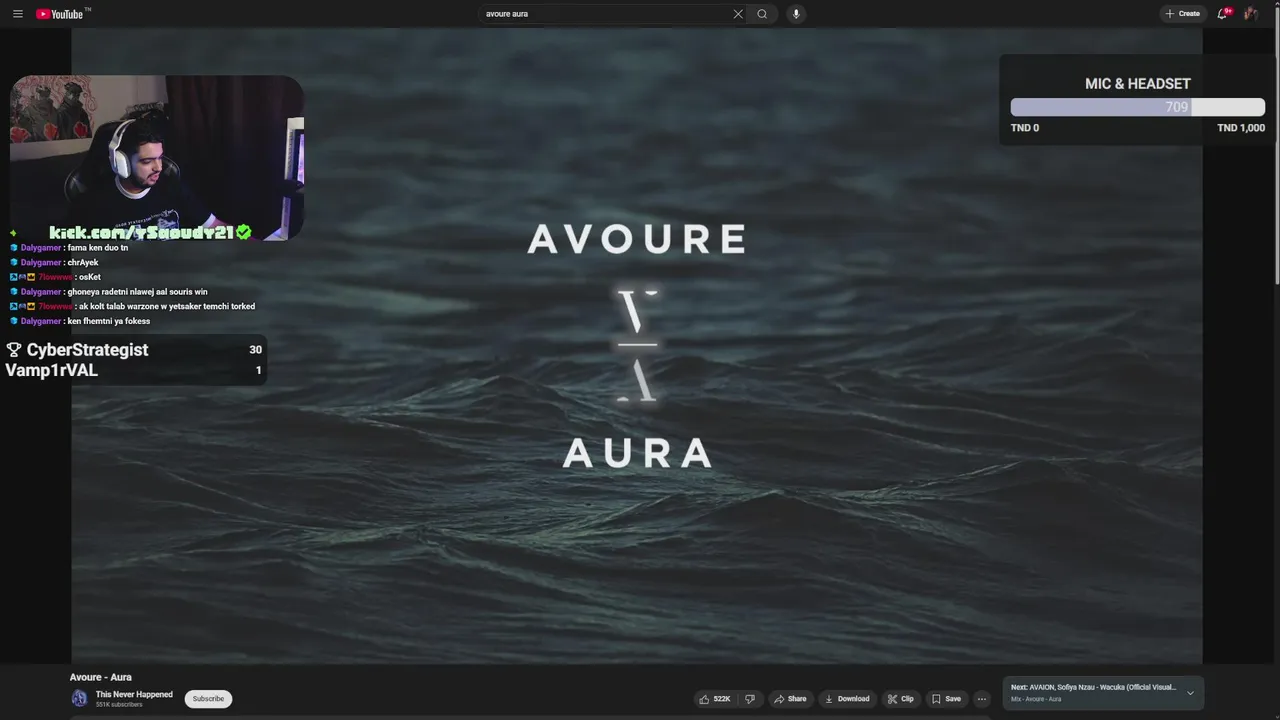Image resolution: width=1280 pixels, height=720 pixels.
Task: Click the video title 'Avoure - Aura'
Action: point(101,677)
